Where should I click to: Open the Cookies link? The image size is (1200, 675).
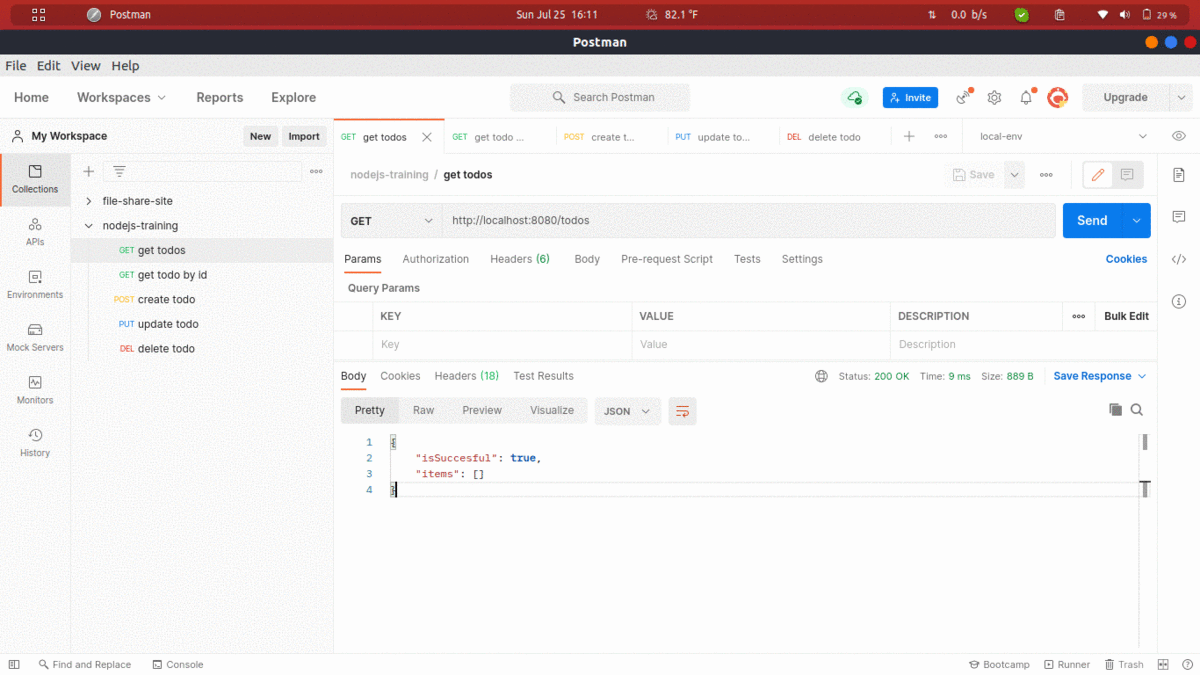[1126, 259]
